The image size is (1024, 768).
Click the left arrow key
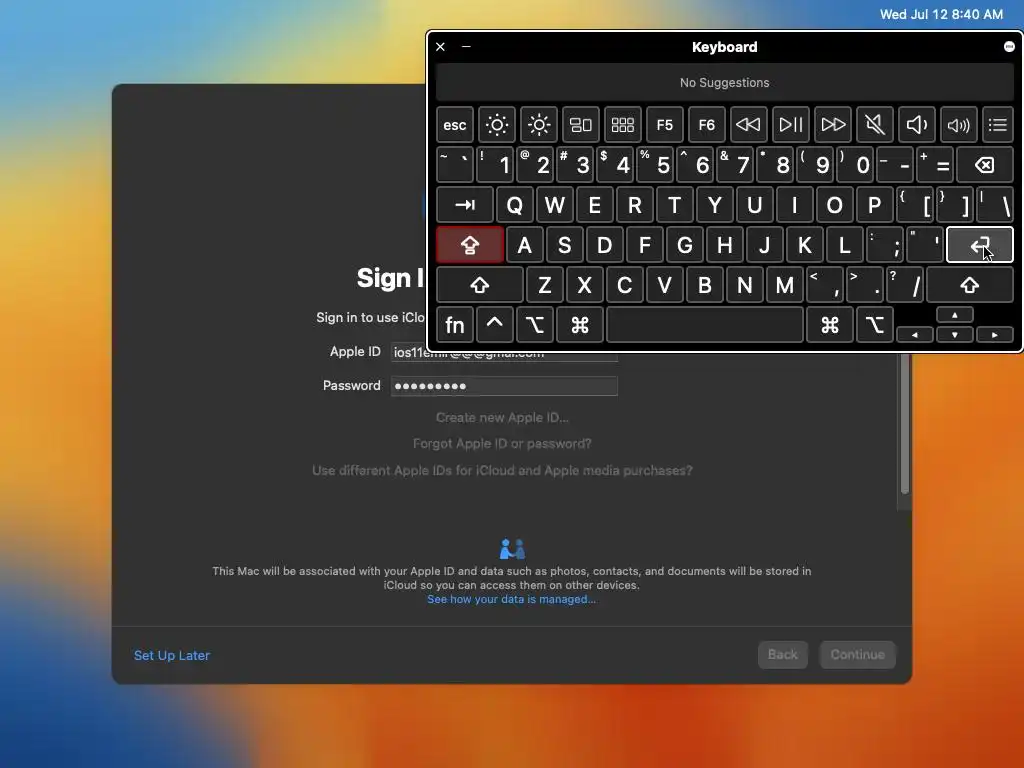pos(915,334)
